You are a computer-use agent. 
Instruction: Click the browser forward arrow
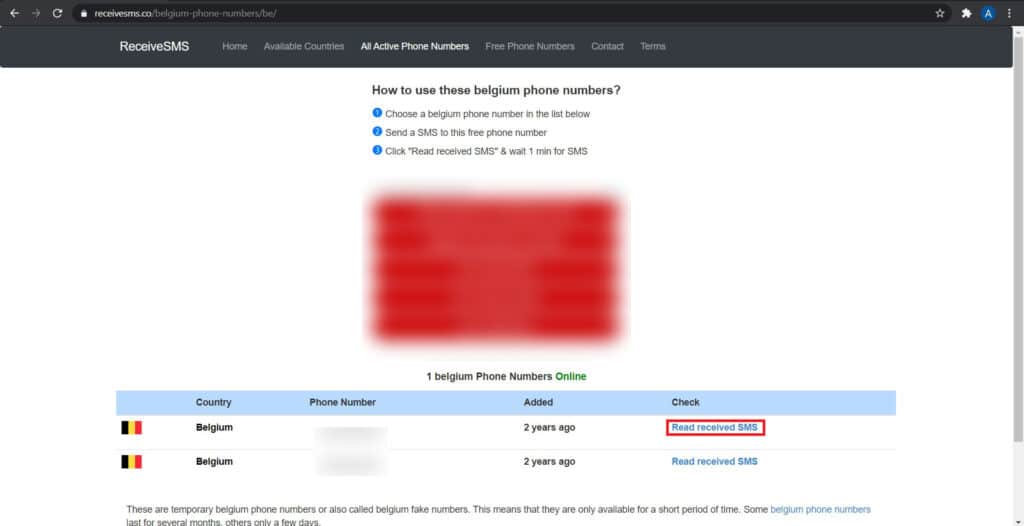(36, 13)
